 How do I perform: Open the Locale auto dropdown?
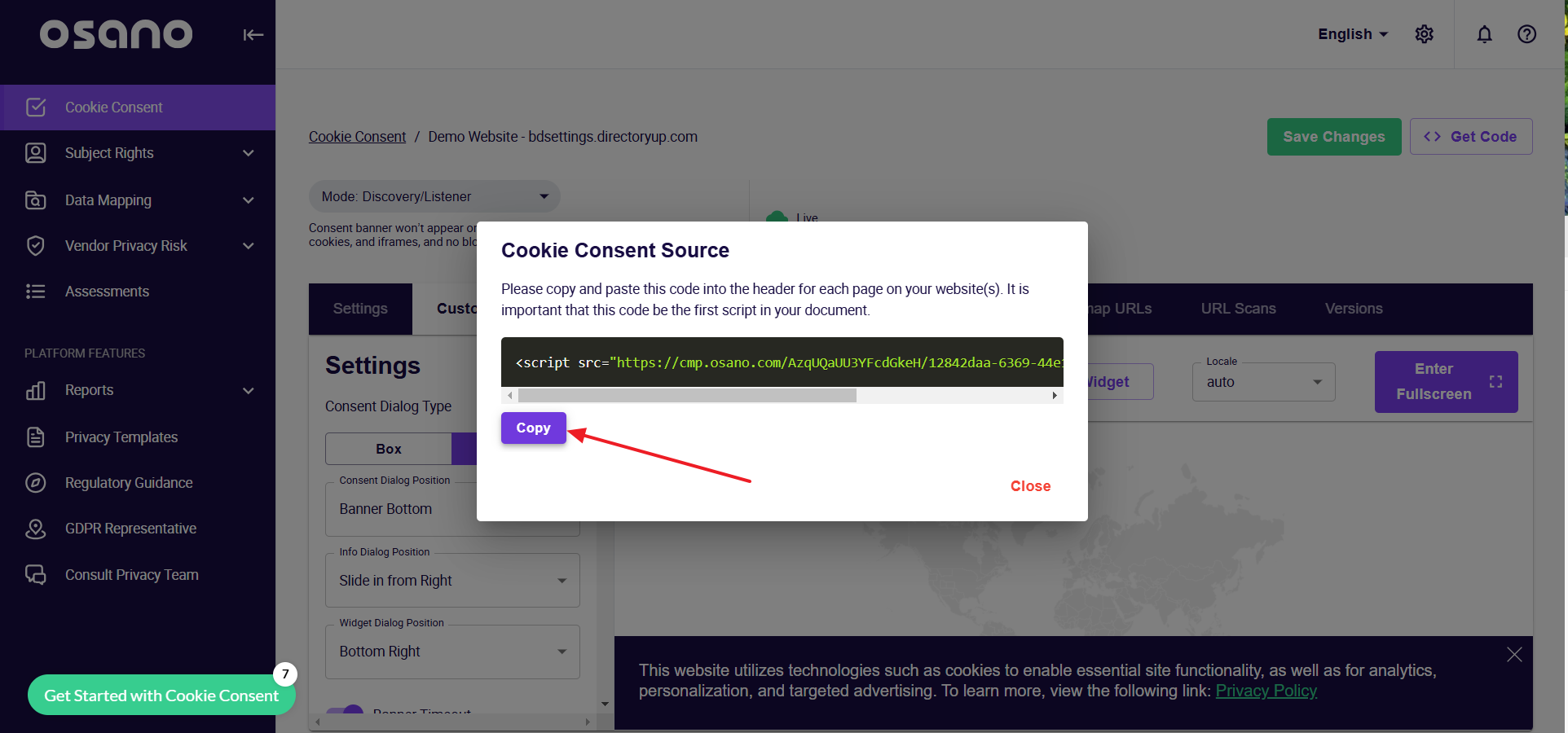1263,382
